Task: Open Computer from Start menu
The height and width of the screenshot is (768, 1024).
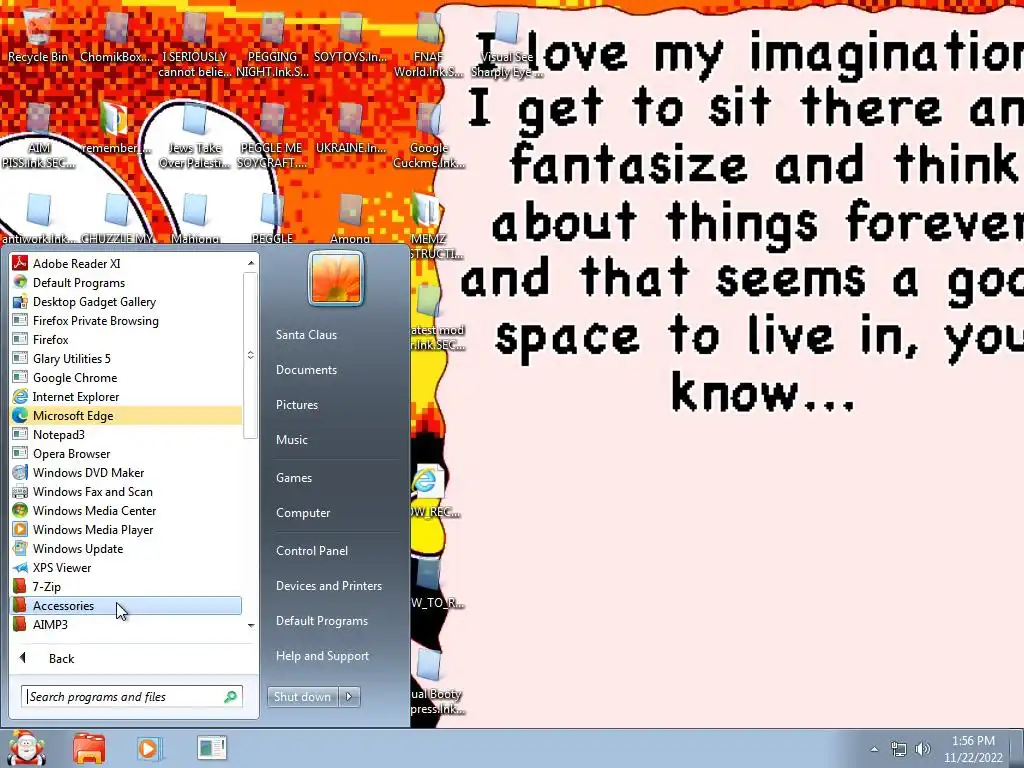Action: pos(303,513)
